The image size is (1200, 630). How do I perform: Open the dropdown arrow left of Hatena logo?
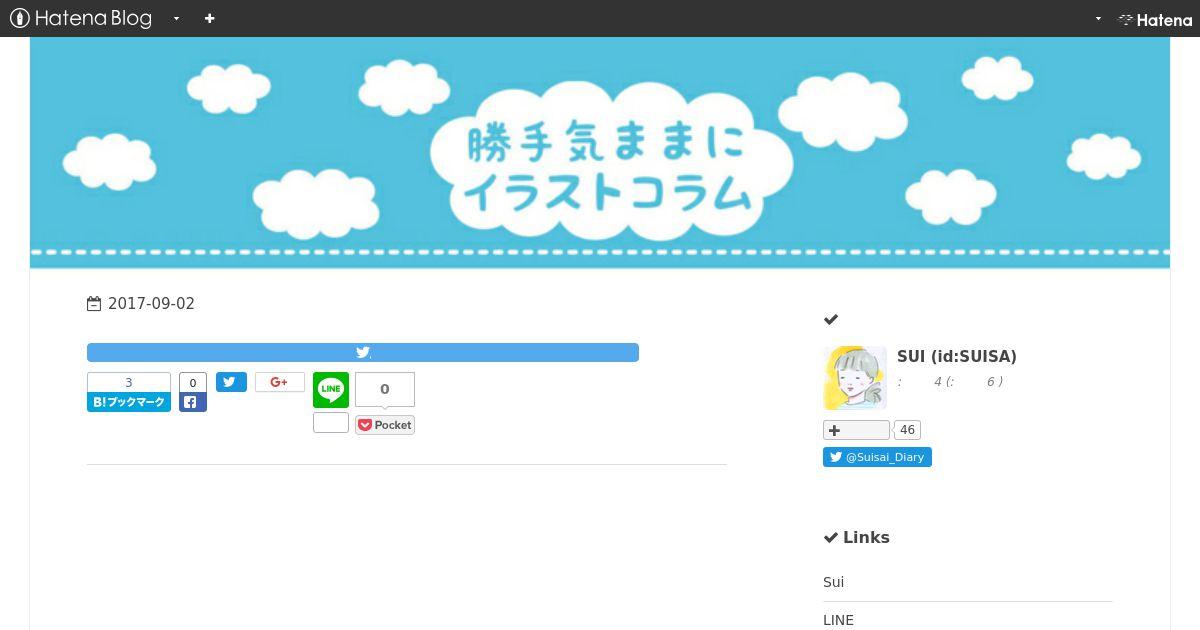pos(1098,18)
